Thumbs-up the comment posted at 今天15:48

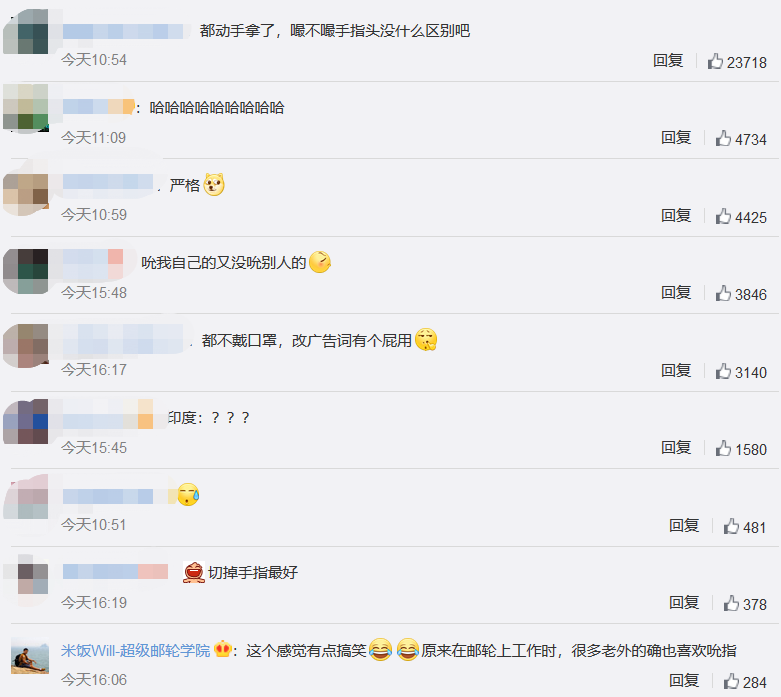pos(723,293)
